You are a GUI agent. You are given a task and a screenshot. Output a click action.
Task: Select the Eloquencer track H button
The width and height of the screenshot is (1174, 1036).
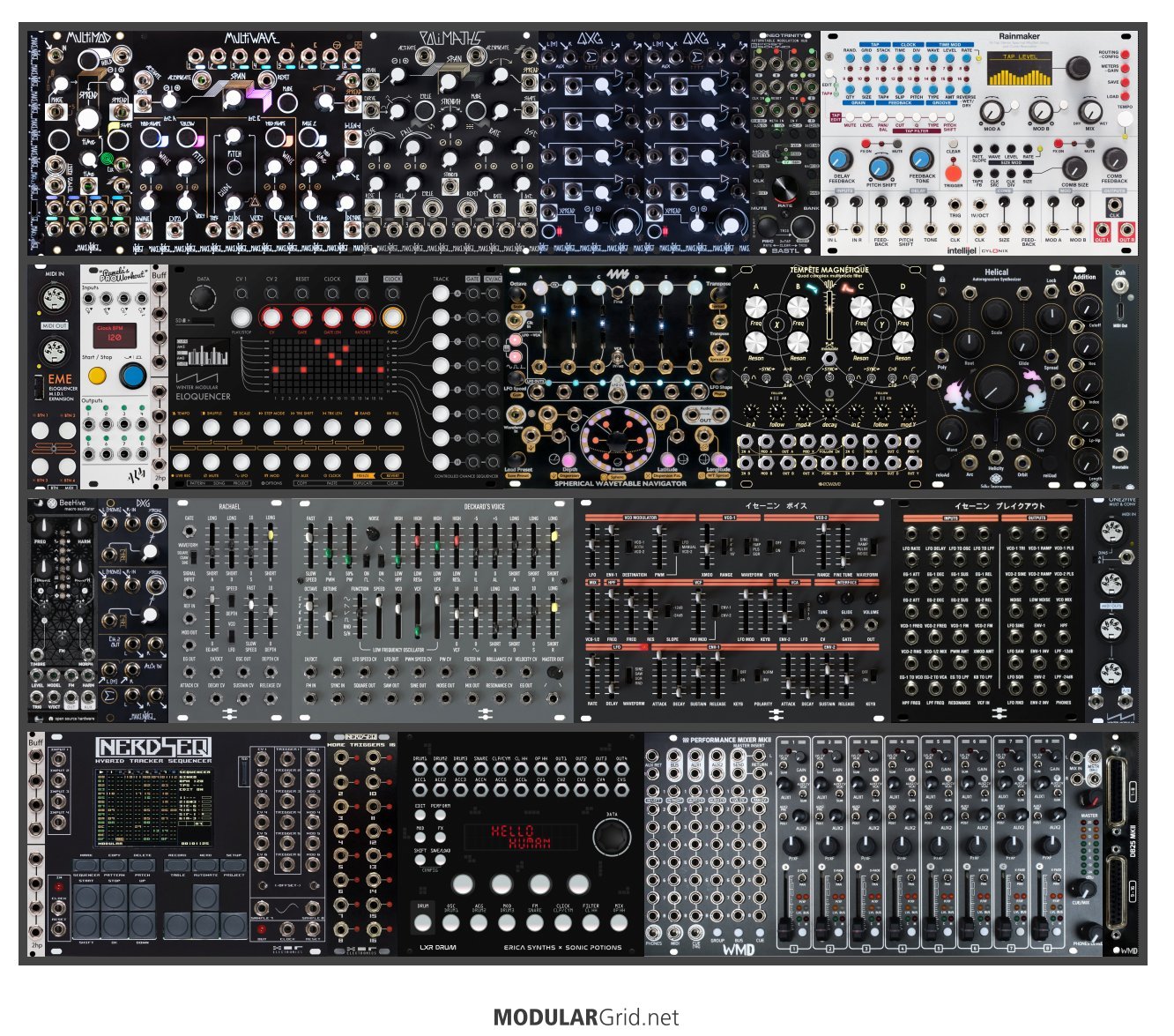(442, 461)
